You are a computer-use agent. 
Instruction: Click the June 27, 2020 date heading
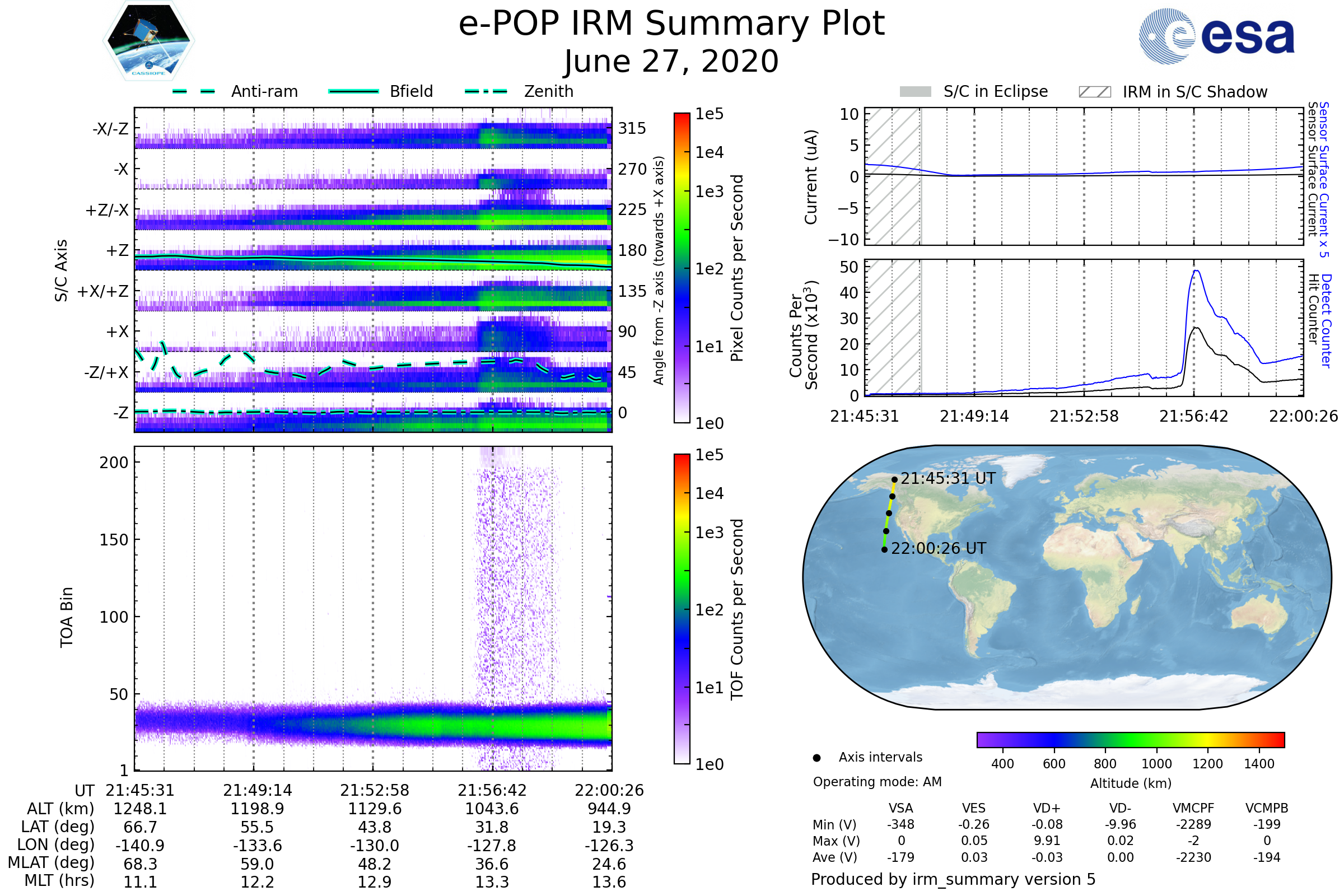pyautogui.click(x=671, y=61)
